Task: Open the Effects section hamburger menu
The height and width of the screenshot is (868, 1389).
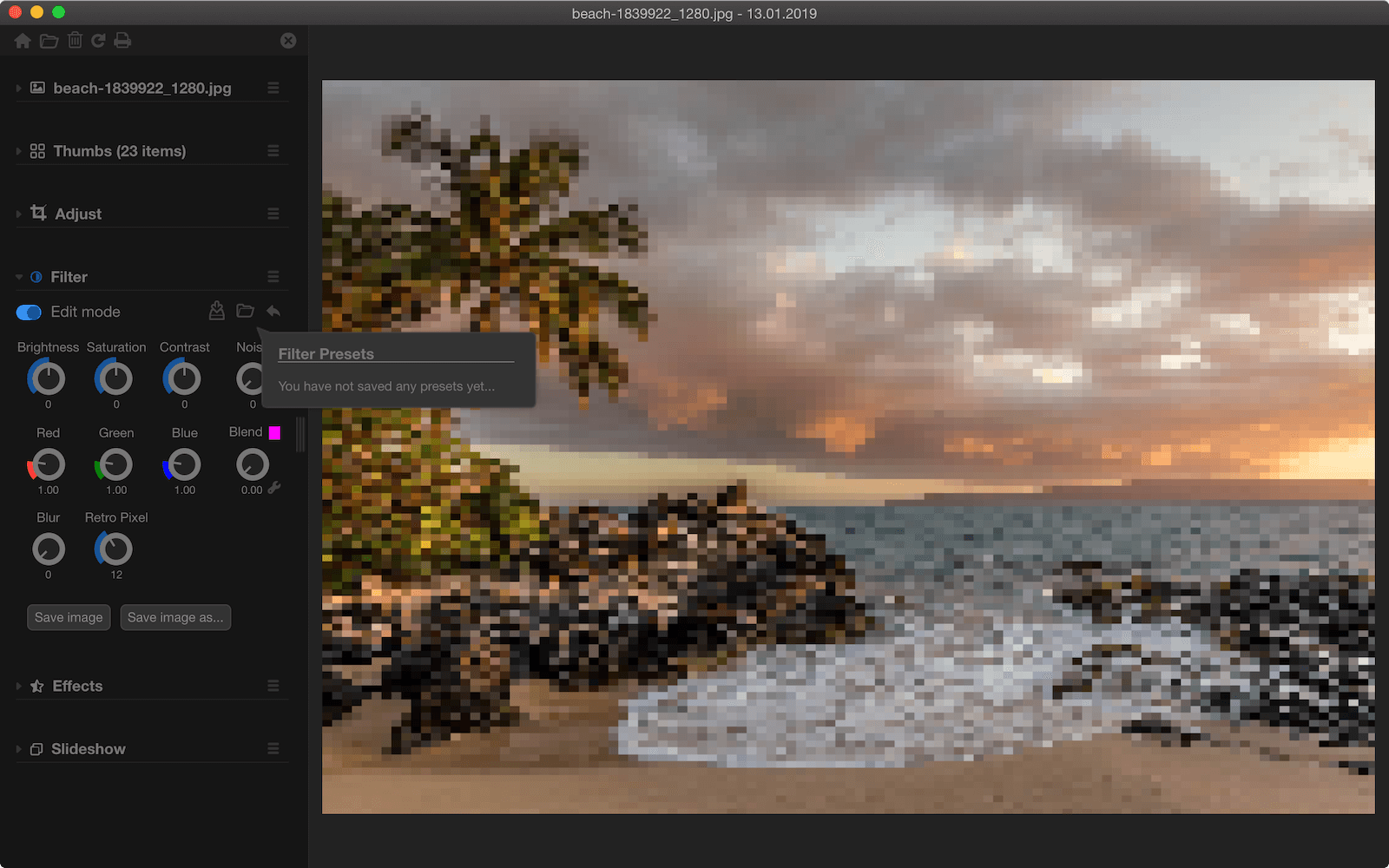Action: pos(273,686)
